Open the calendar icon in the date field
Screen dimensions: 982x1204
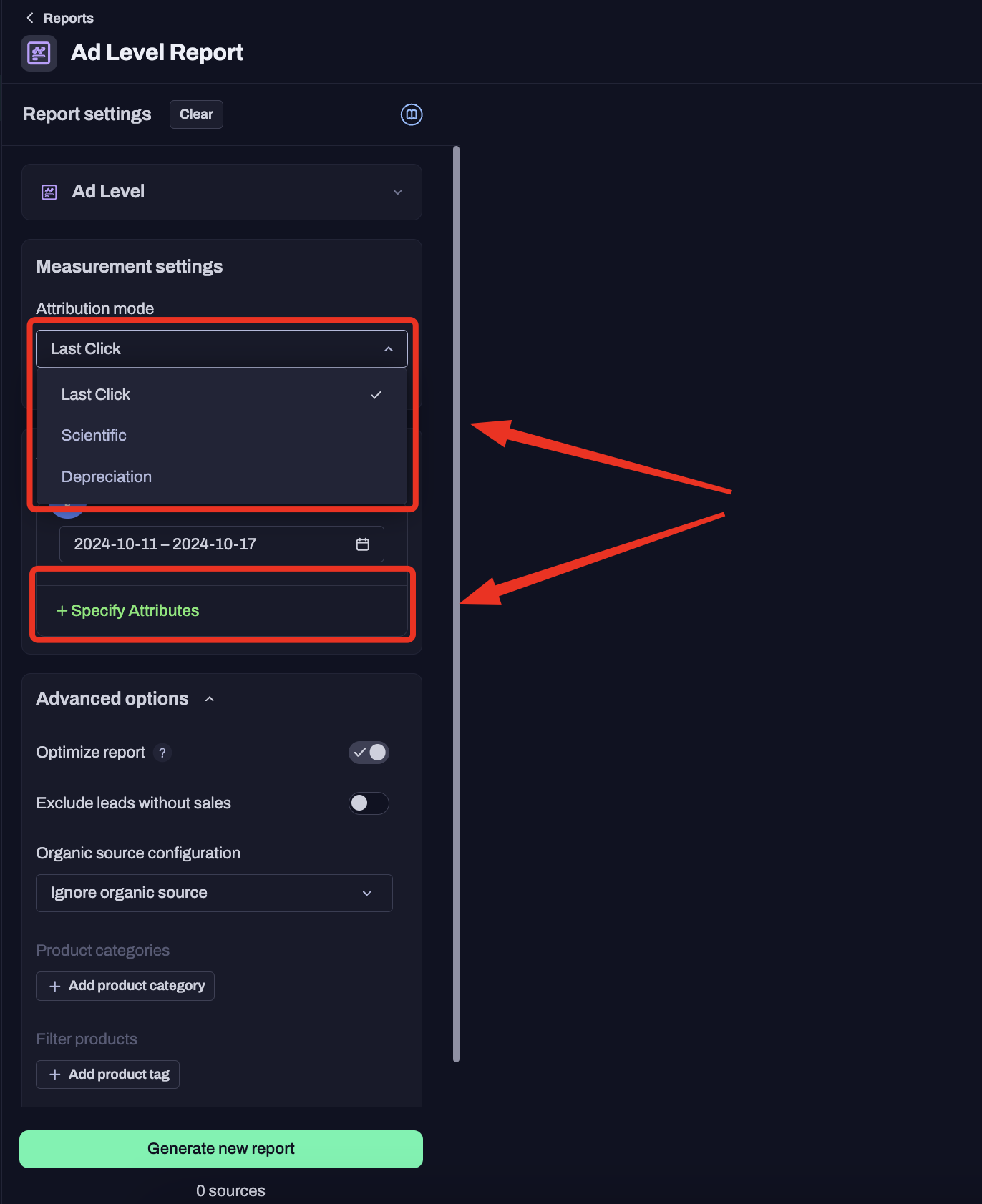363,544
